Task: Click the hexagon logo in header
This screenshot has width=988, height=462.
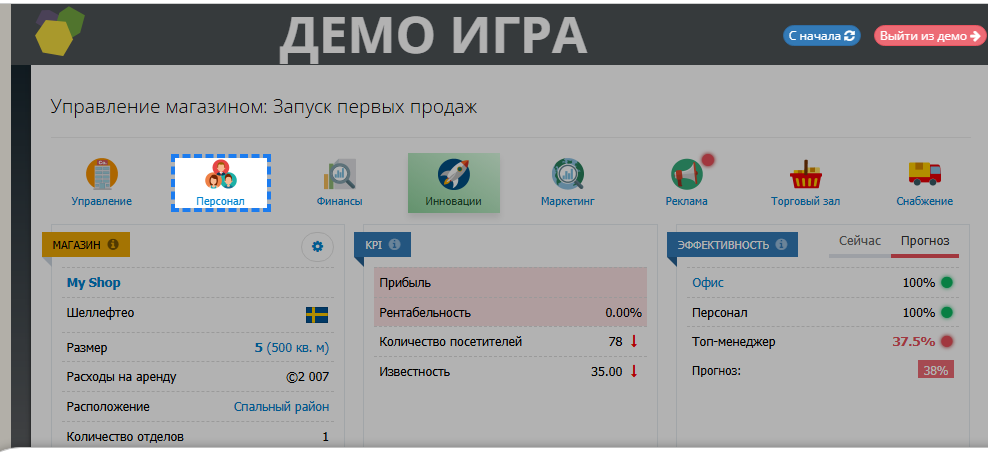Action: click(59, 30)
